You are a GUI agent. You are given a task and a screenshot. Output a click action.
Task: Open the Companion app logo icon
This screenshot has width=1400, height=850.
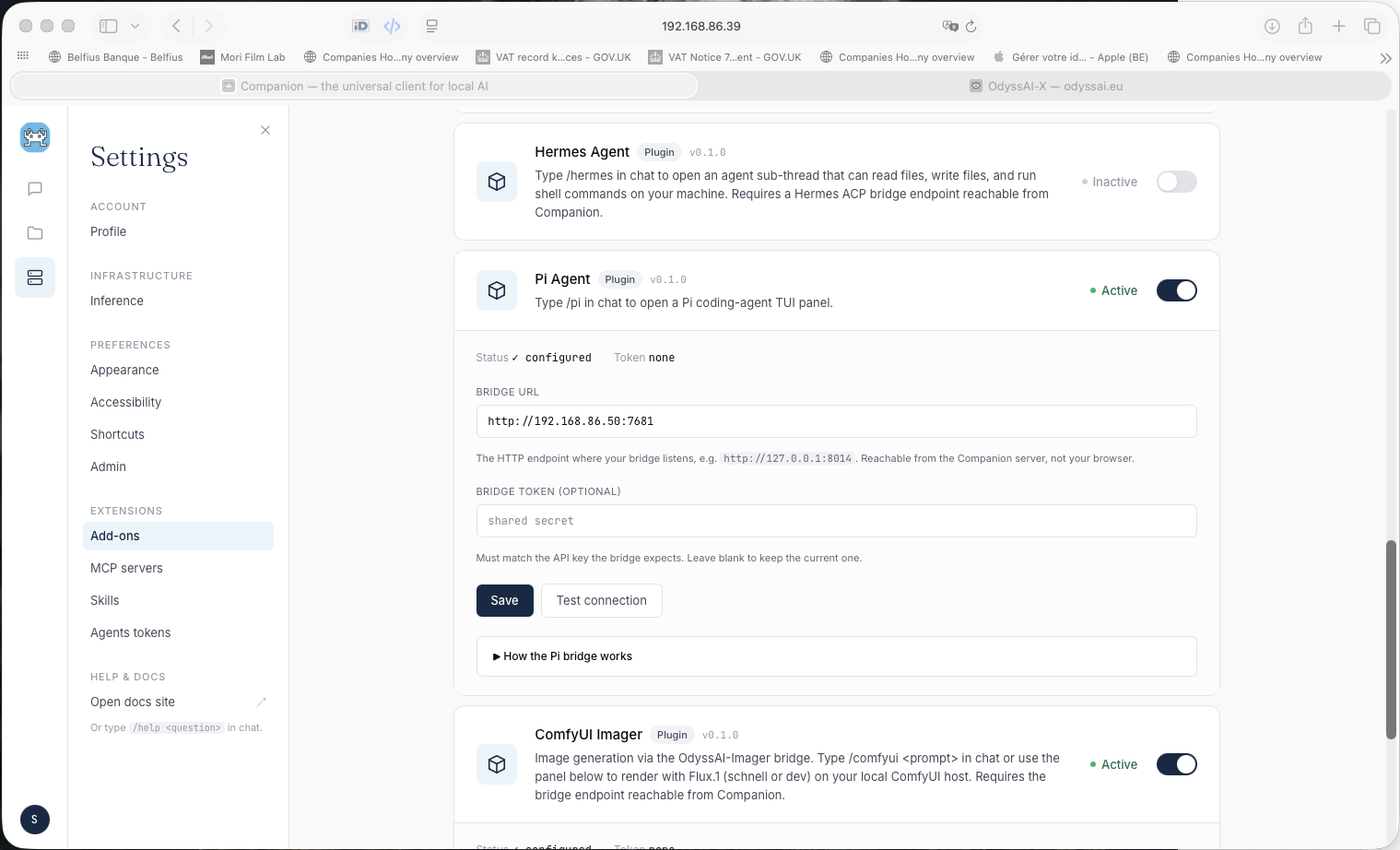tap(35, 137)
